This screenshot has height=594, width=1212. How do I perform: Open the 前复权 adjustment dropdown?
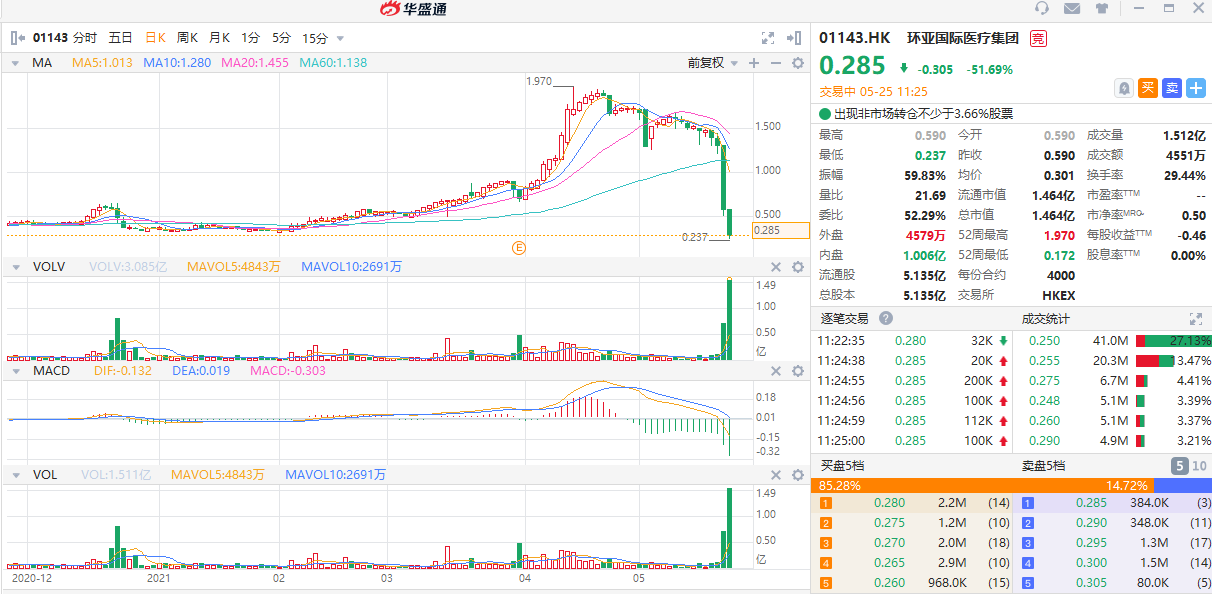coord(712,63)
